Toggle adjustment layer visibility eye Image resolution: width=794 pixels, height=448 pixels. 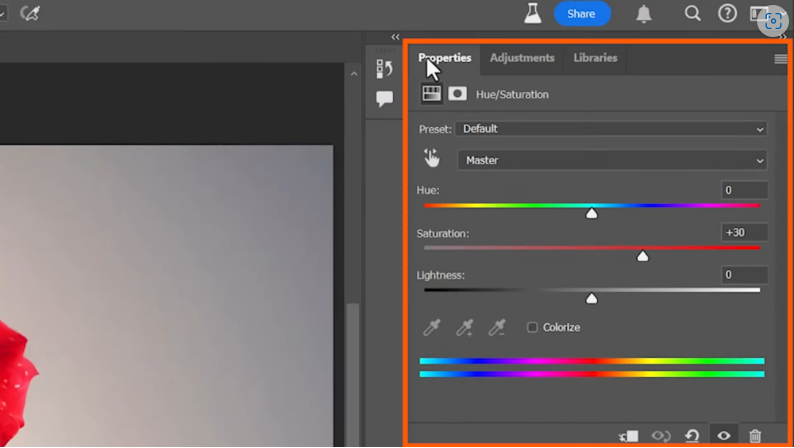tap(724, 435)
